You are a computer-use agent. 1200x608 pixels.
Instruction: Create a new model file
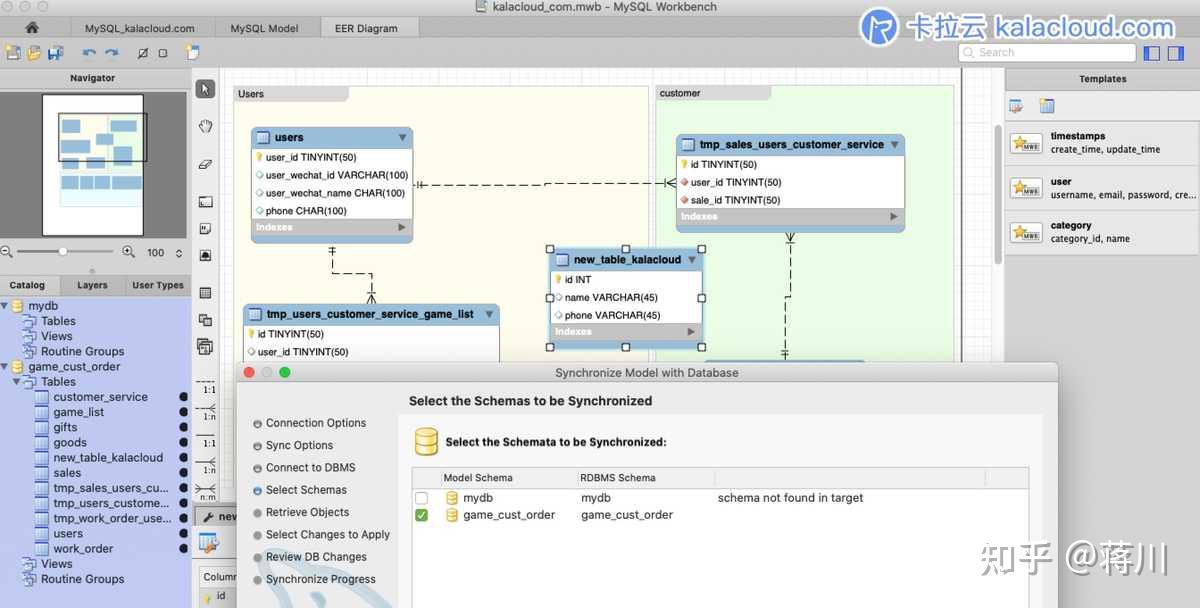(13, 52)
